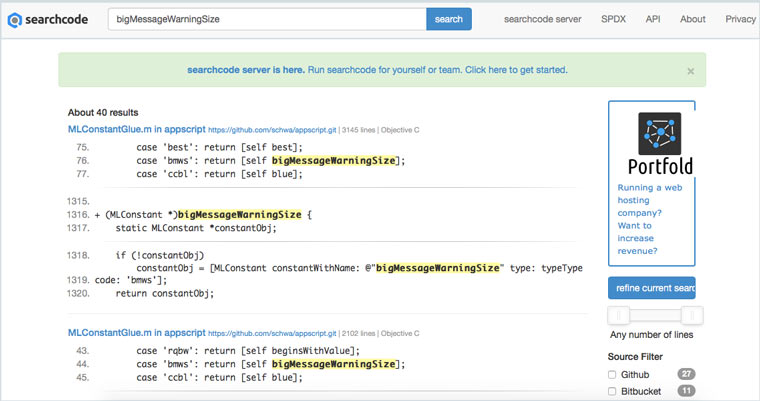
Task: Go to the API navigation link
Action: [x=653, y=19]
